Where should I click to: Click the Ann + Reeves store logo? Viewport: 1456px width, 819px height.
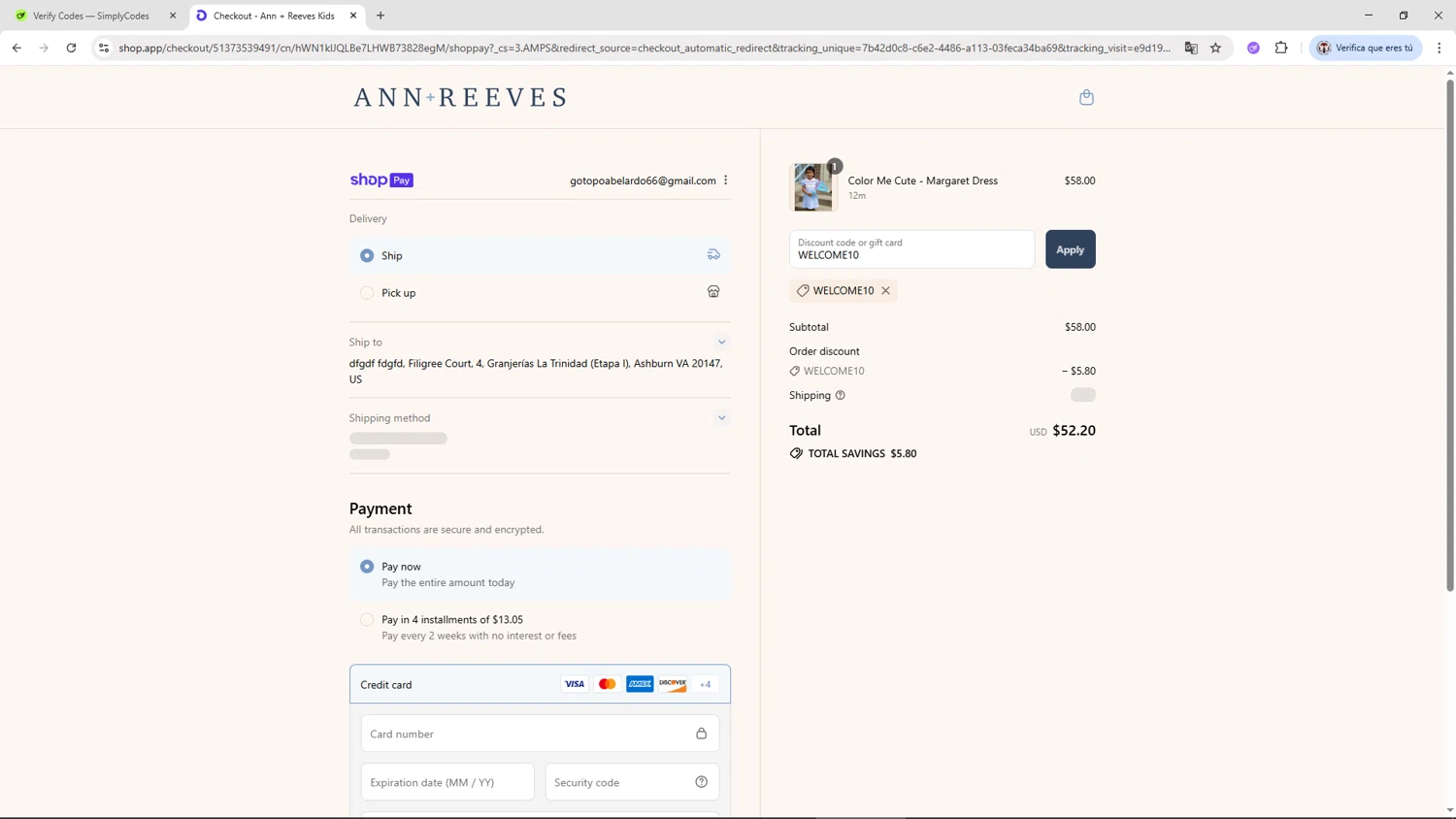pyautogui.click(x=460, y=97)
